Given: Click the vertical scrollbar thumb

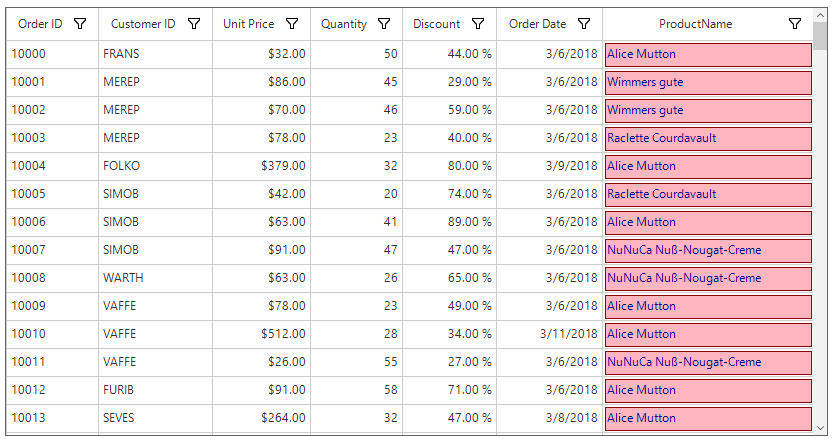Looking at the screenshot, I should [x=820, y=36].
